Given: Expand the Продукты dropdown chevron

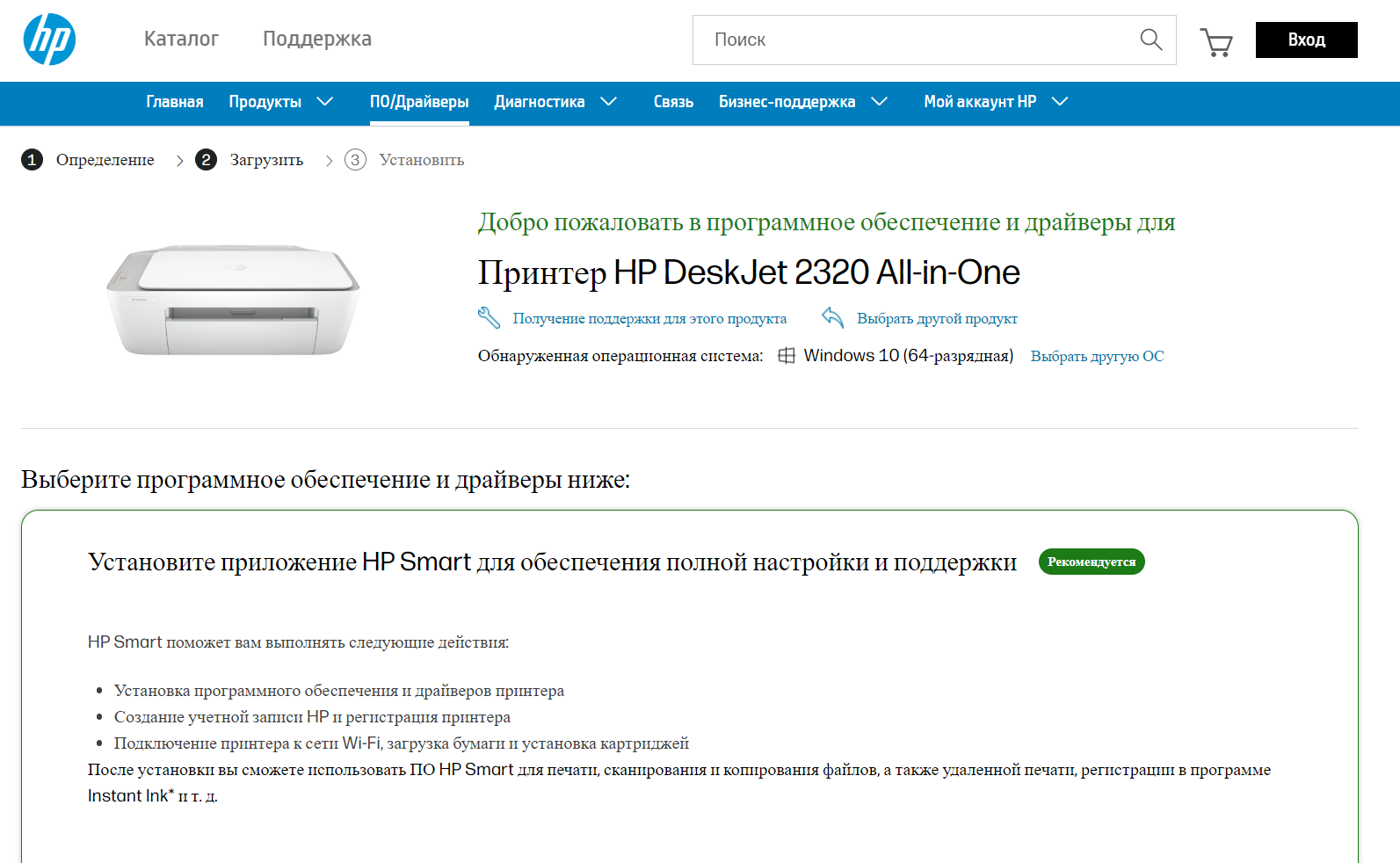Looking at the screenshot, I should tap(324, 101).
